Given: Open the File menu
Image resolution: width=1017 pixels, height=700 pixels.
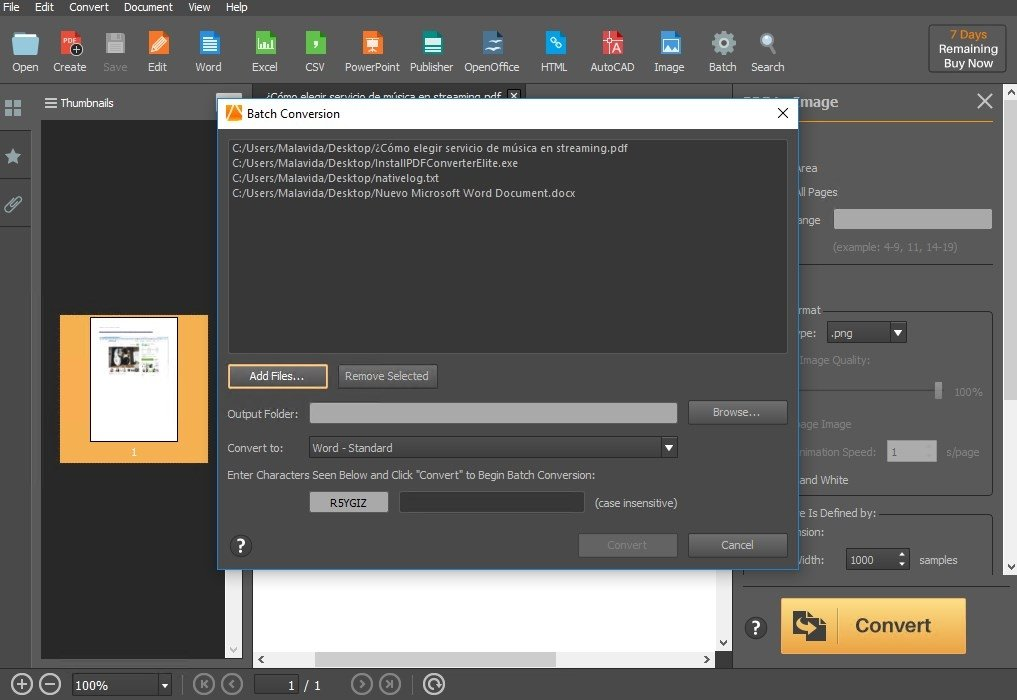Looking at the screenshot, I should coord(11,7).
